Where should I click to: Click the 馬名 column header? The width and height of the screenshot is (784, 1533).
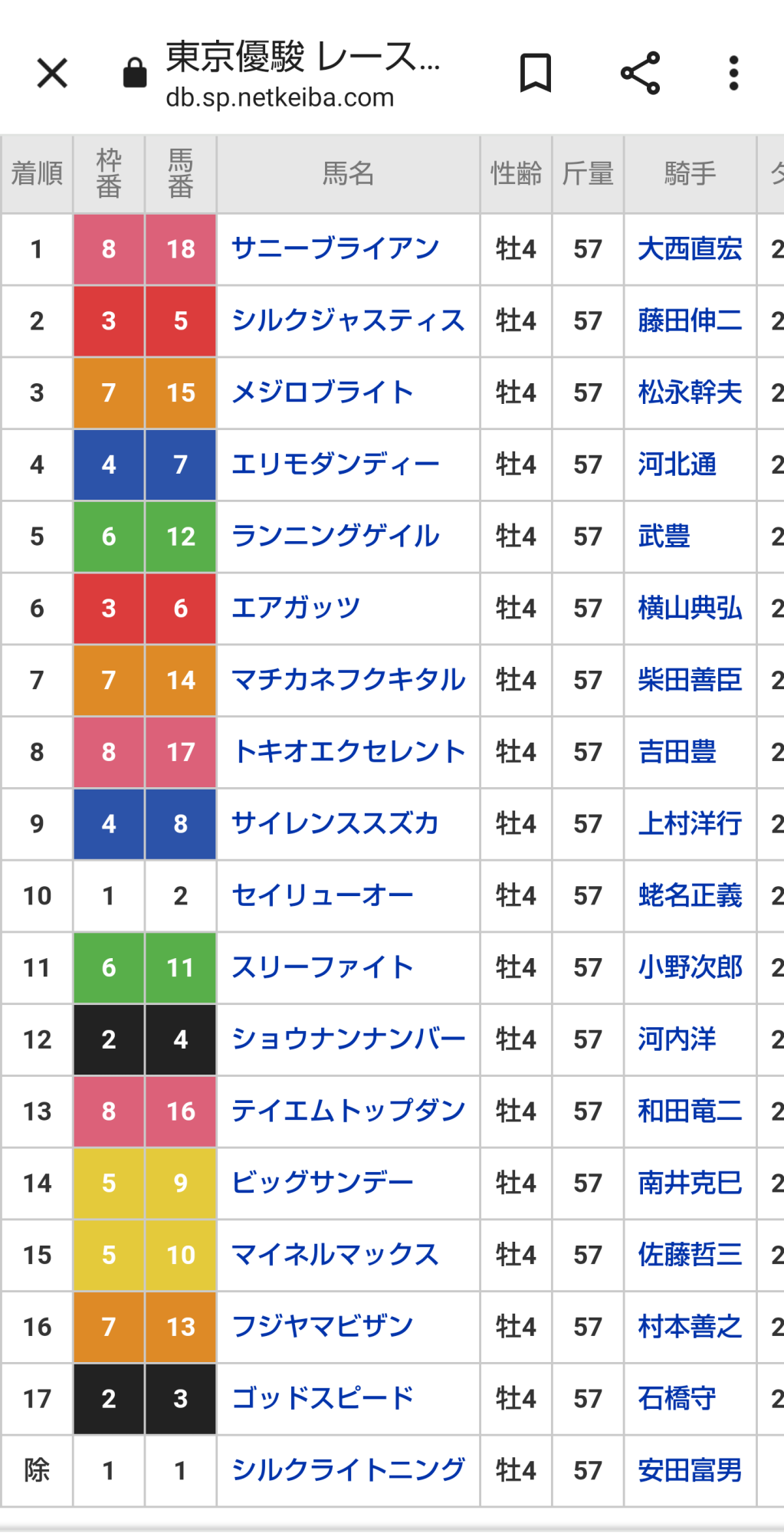[x=348, y=174]
